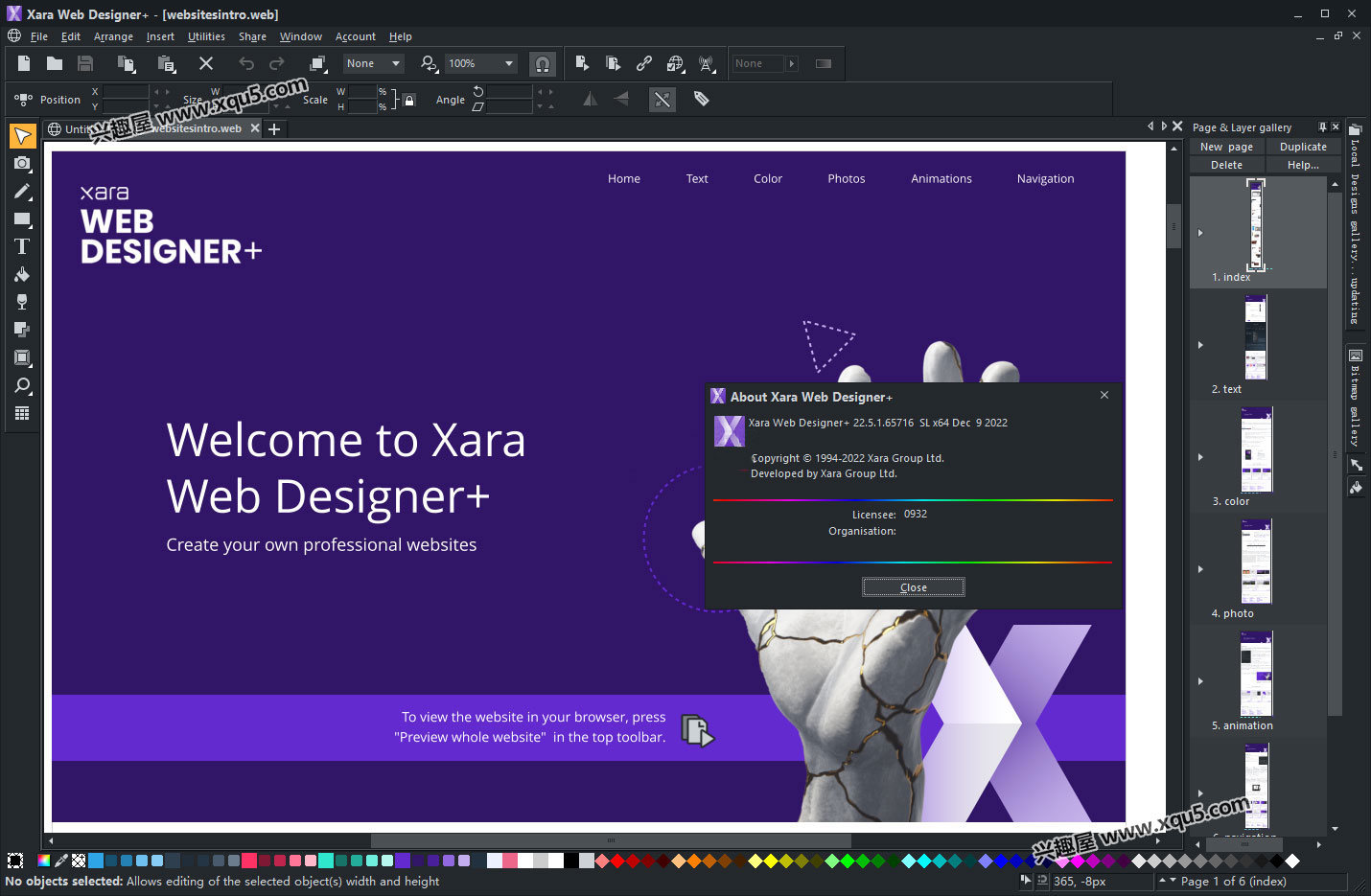The width and height of the screenshot is (1371, 896).
Task: Click the Duplicate page button
Action: (1303, 147)
